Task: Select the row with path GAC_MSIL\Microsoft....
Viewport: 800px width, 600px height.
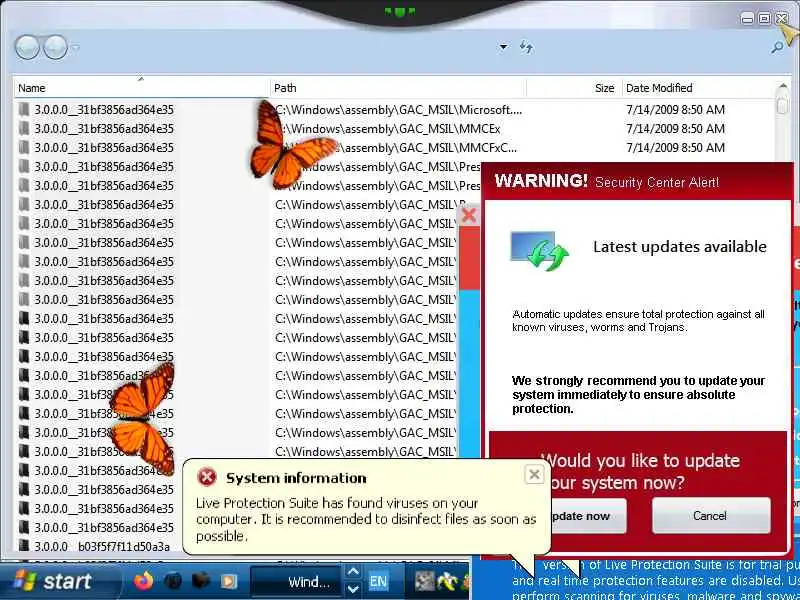Action: click(395, 110)
